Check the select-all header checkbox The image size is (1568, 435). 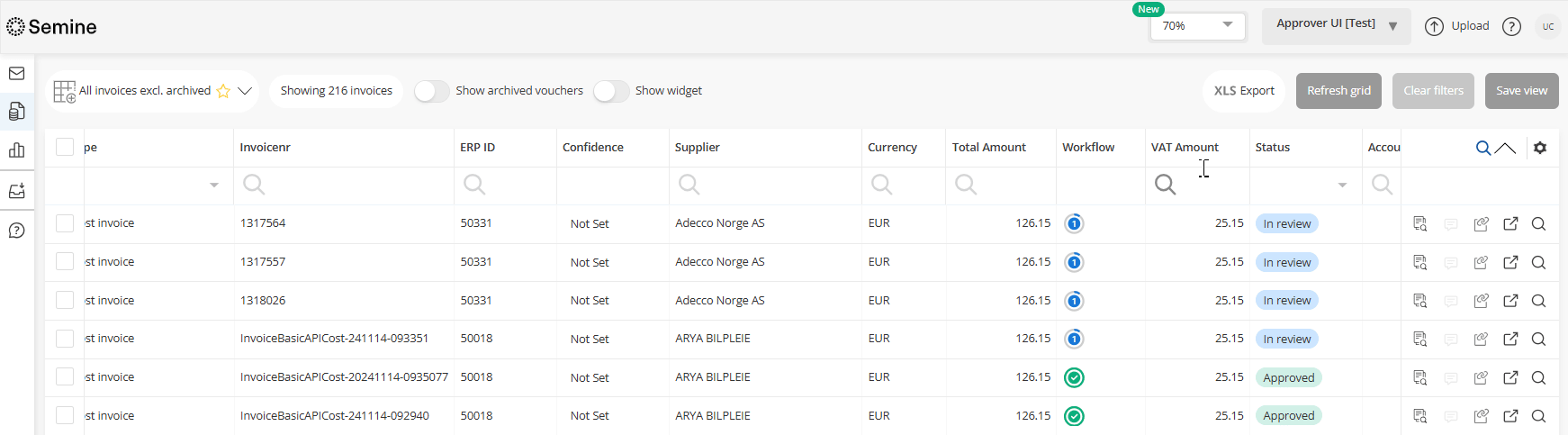(65, 147)
